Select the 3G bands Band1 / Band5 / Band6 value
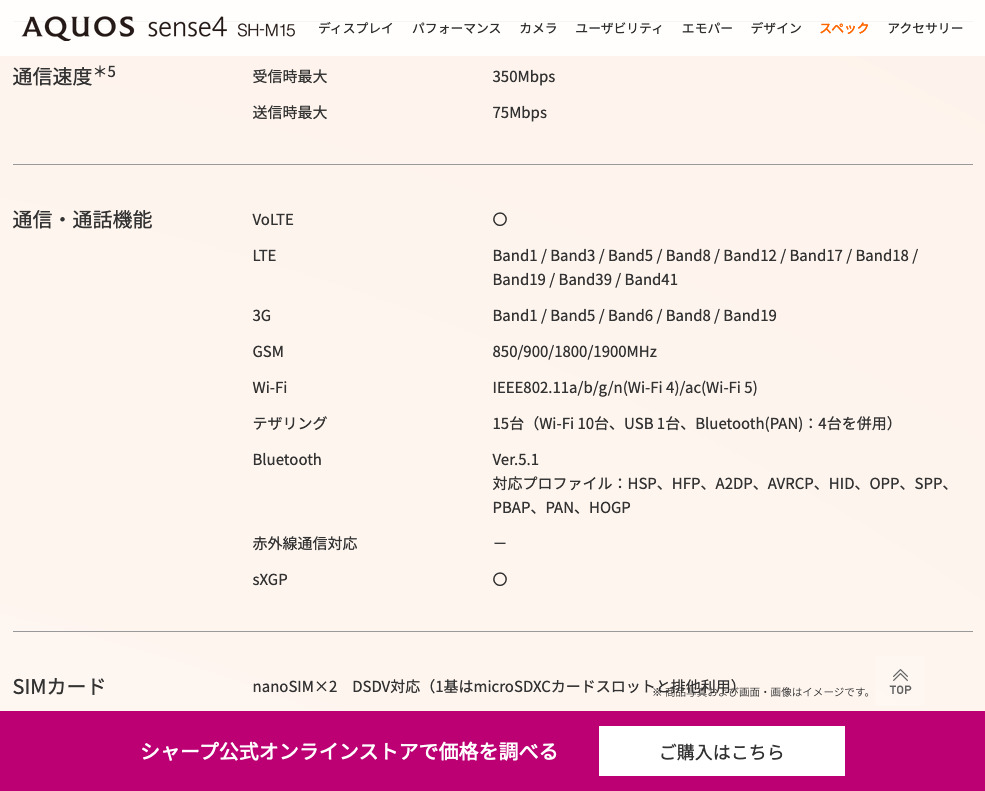985x791 pixels. pyautogui.click(x=634, y=315)
